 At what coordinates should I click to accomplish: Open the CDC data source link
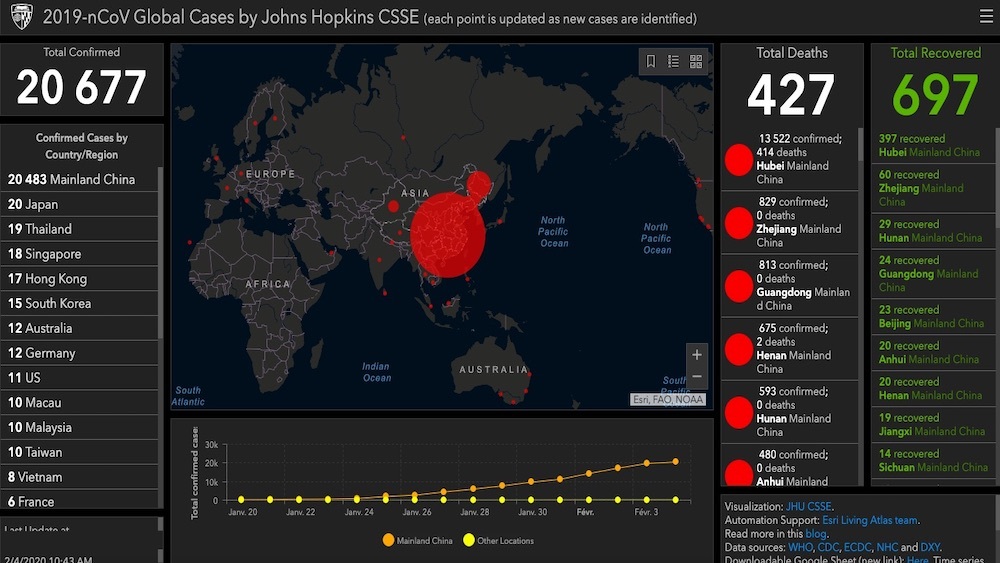828,547
